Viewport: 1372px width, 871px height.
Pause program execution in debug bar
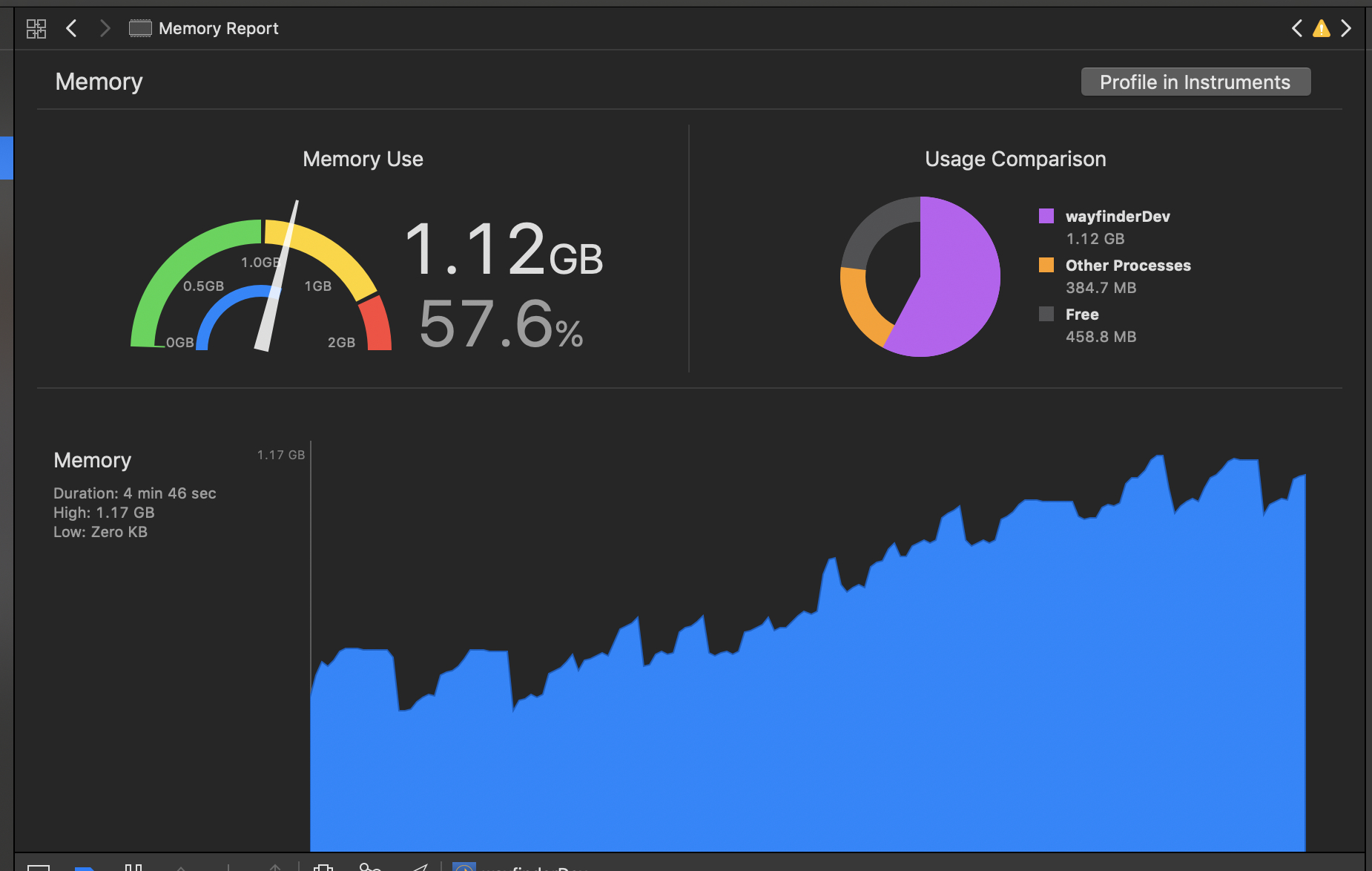tap(134, 867)
